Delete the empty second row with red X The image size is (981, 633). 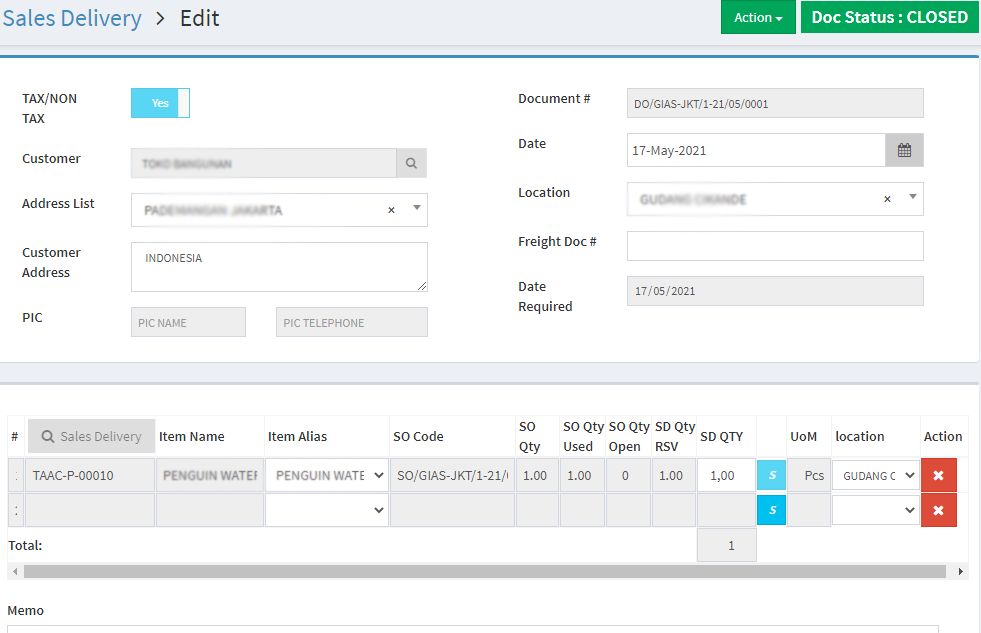pyautogui.click(x=938, y=510)
